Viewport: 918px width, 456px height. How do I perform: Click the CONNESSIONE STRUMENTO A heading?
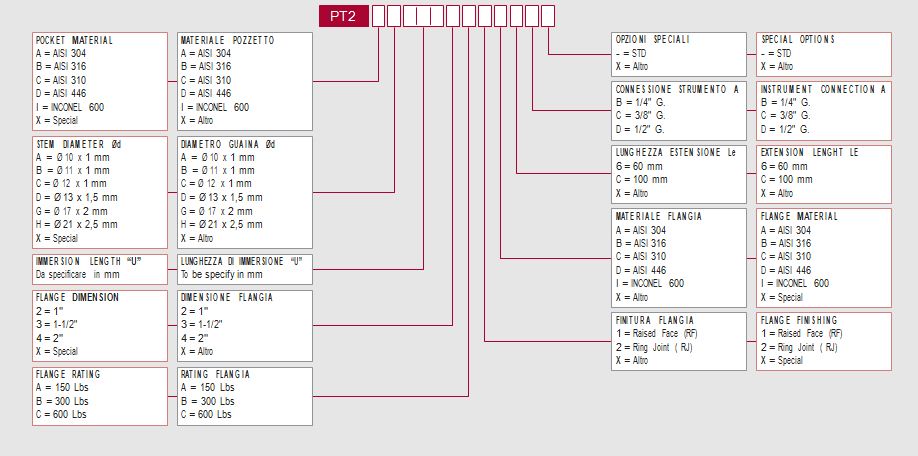677,89
